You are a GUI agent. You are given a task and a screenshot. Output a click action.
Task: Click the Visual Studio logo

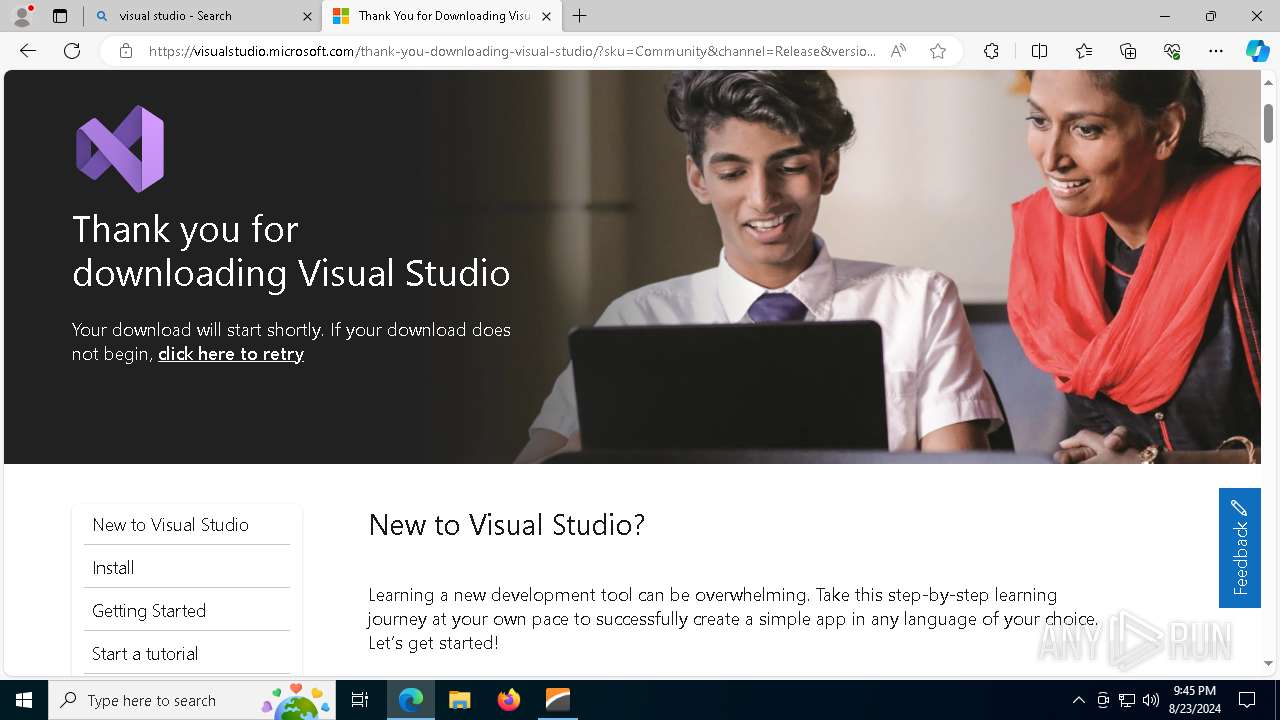click(120, 149)
